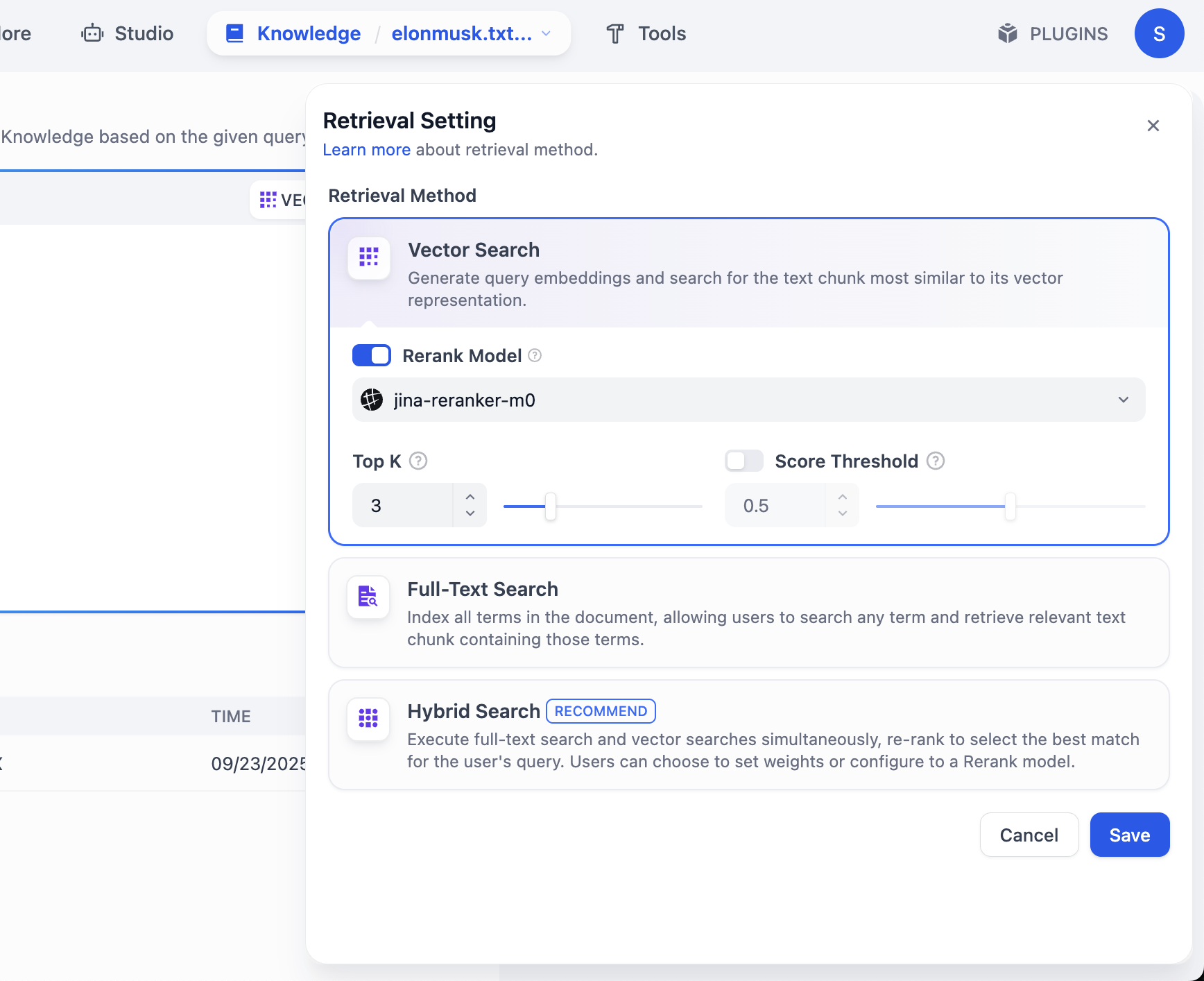The height and width of the screenshot is (981, 1204).
Task: Save the retrieval settings
Action: point(1129,835)
